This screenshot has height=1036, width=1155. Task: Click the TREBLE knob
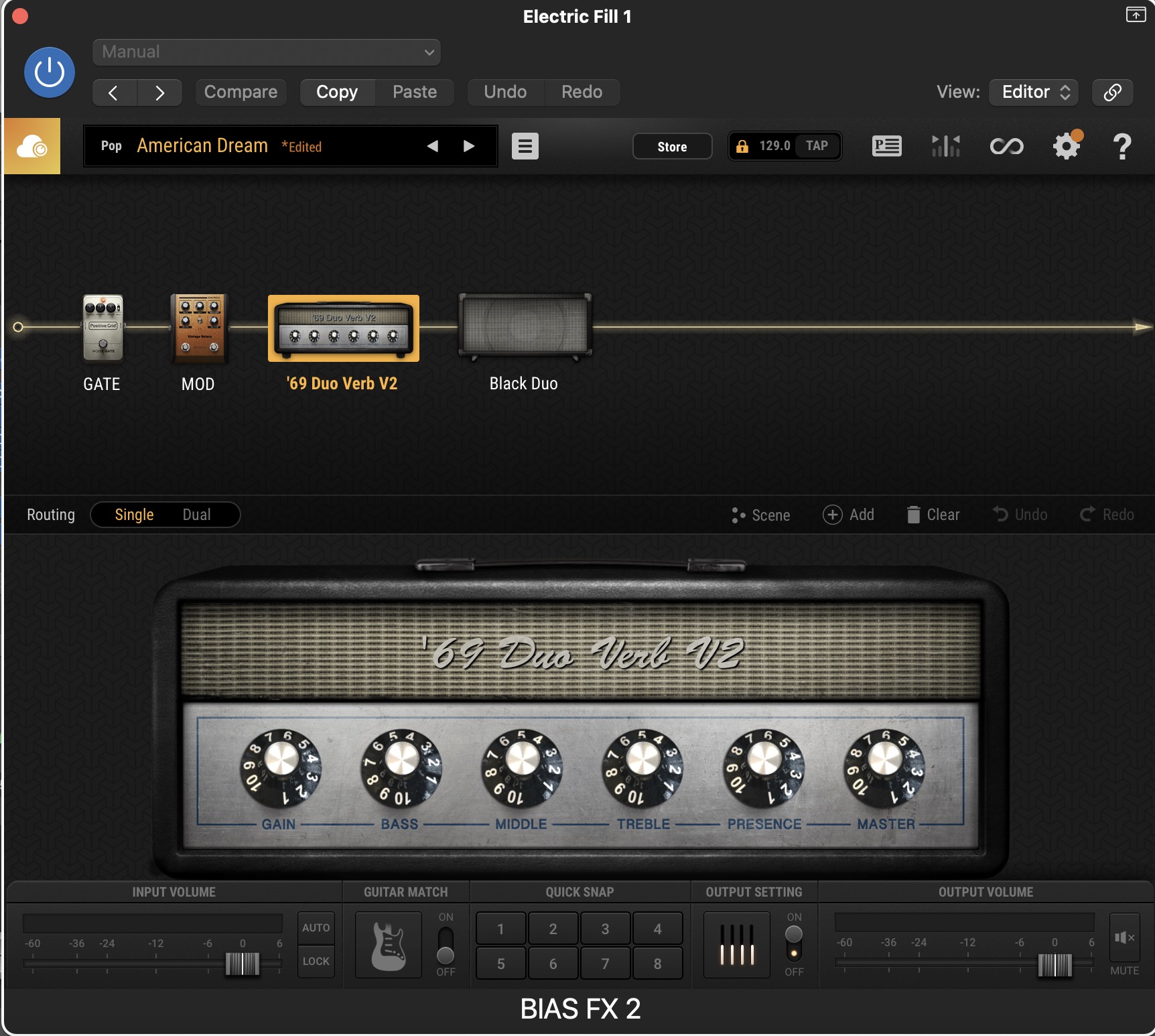click(643, 768)
